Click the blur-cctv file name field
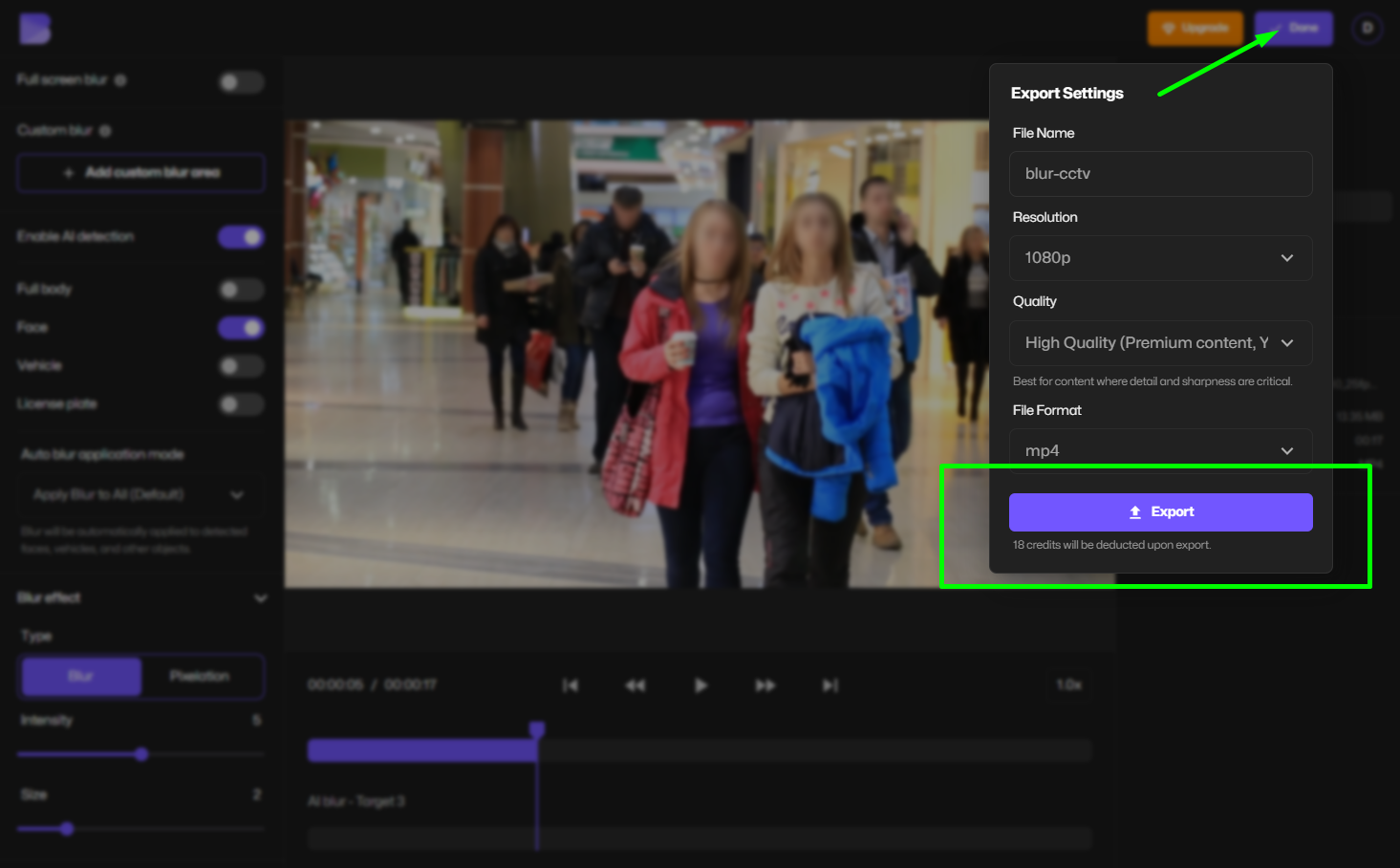1400x868 pixels. click(x=1159, y=173)
